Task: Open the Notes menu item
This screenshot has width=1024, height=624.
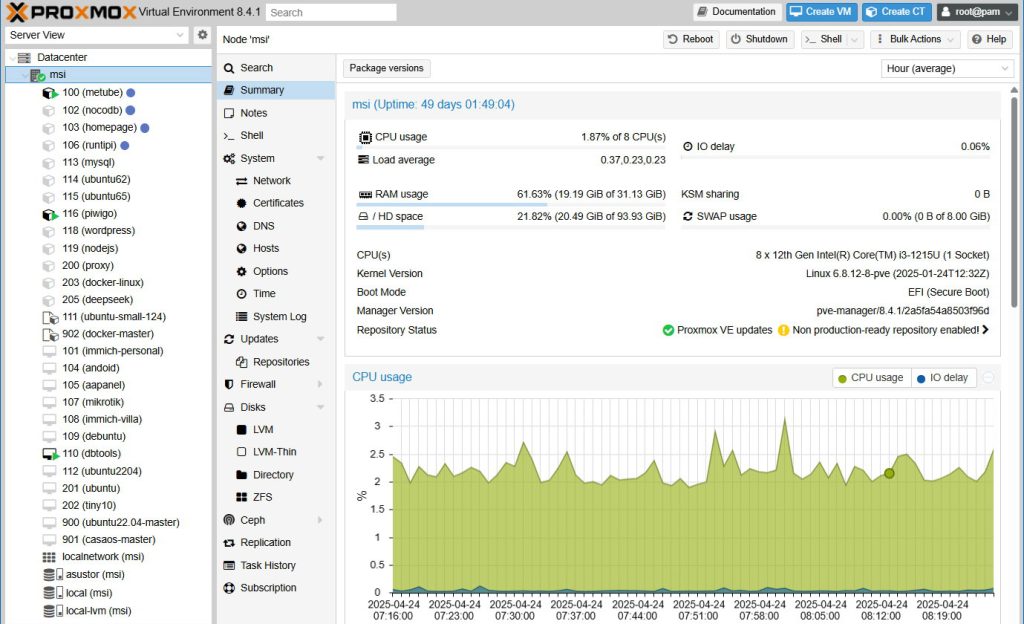Action: click(x=276, y=113)
